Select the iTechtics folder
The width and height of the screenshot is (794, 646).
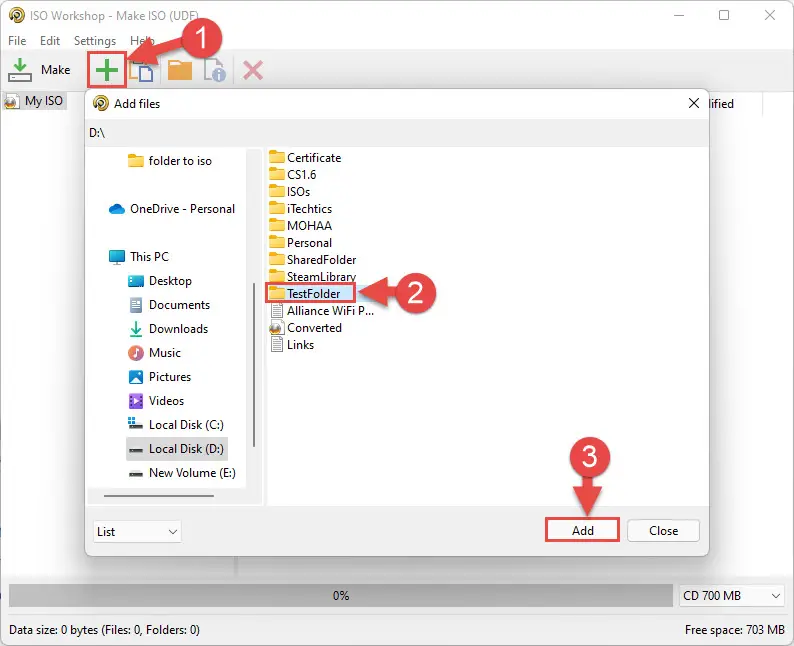coord(301,209)
